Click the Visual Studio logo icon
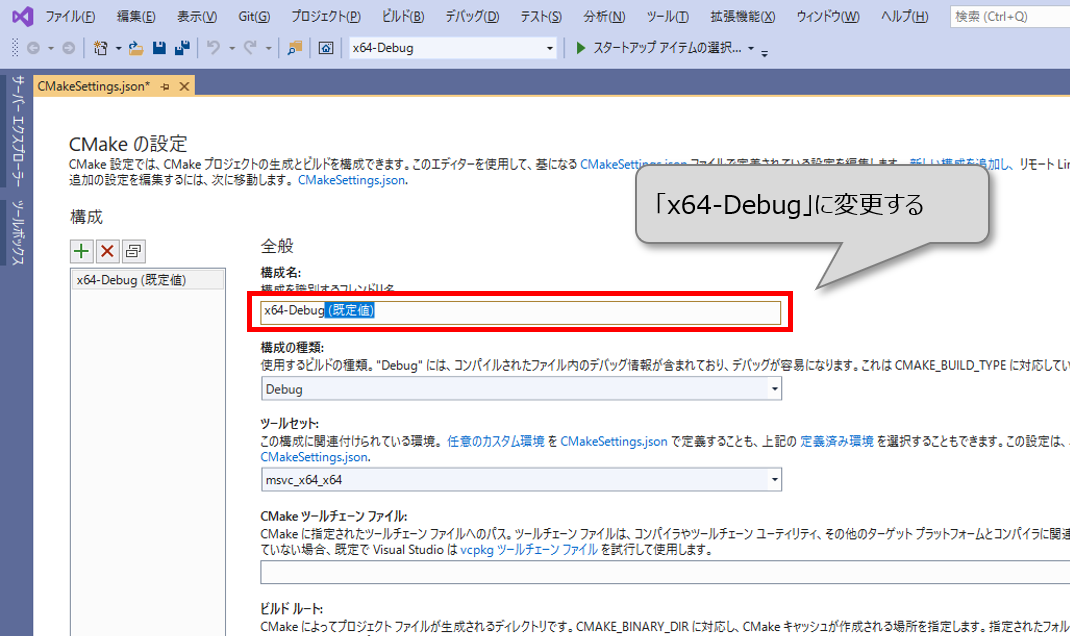The image size is (1070, 636). pyautogui.click(x=23, y=16)
